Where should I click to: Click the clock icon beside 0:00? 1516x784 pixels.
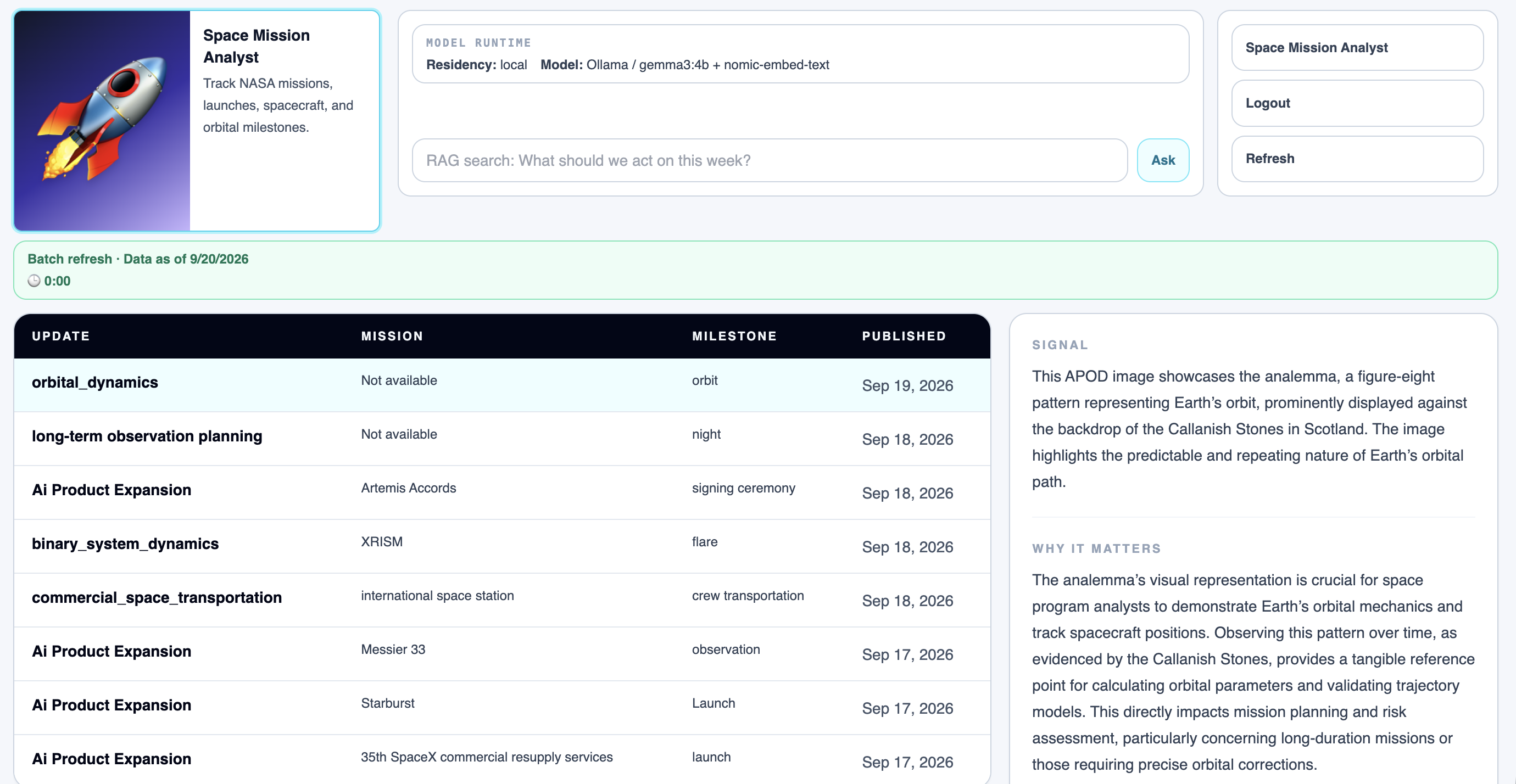click(x=34, y=281)
